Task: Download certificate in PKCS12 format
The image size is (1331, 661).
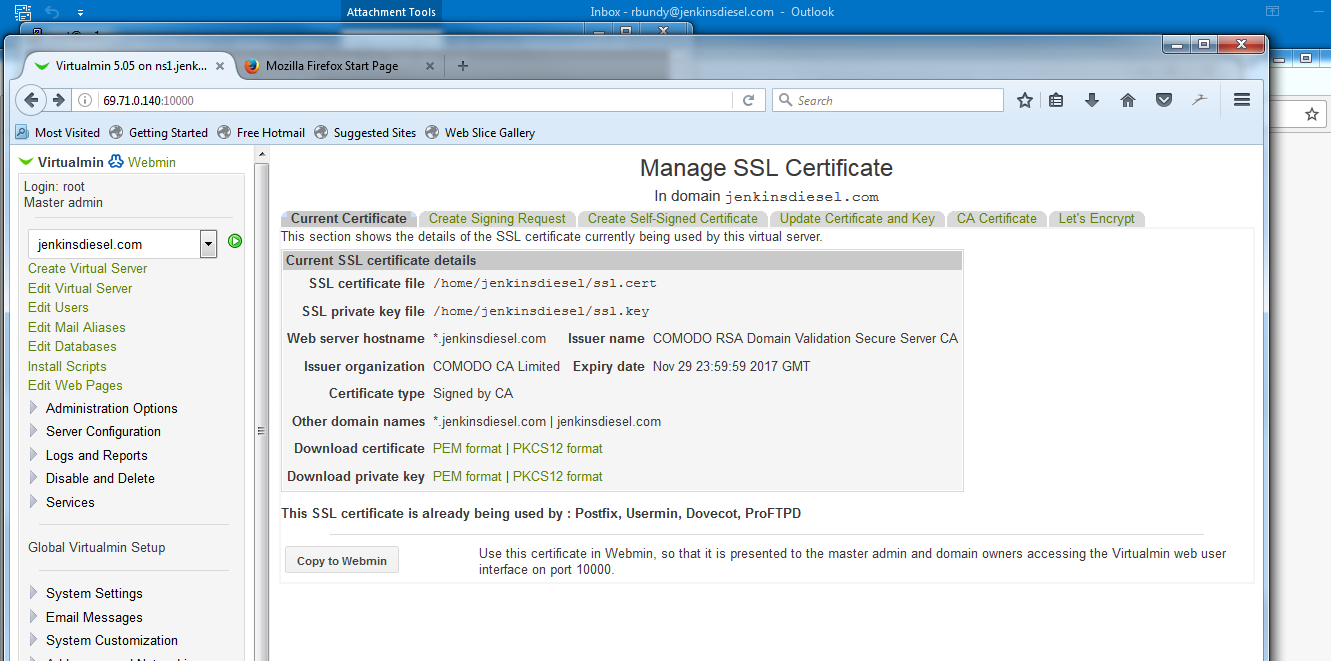Action: 558,448
